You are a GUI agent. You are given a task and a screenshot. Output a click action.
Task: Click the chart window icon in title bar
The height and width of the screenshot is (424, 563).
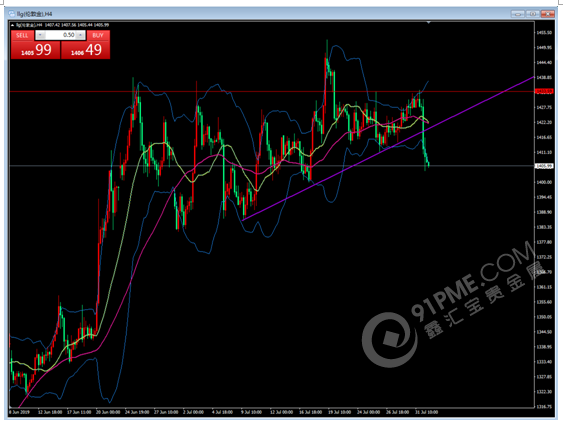(x=12, y=14)
